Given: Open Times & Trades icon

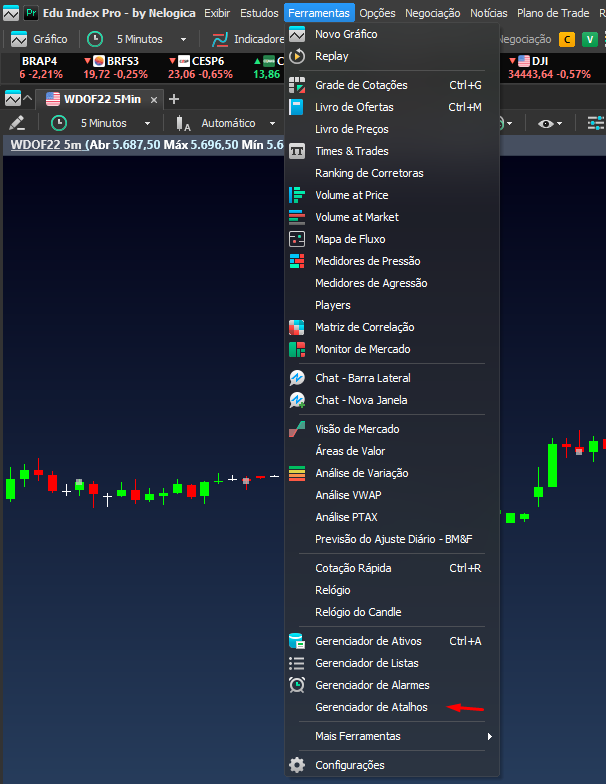Looking at the screenshot, I should click(x=297, y=151).
